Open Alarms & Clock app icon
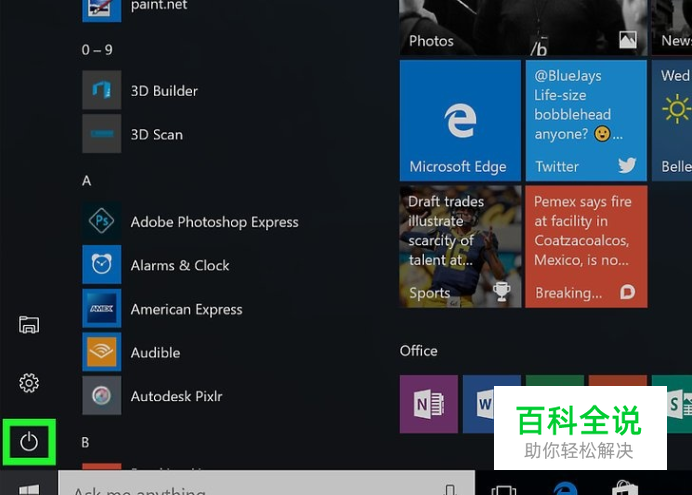692x495 pixels. click(x=102, y=264)
